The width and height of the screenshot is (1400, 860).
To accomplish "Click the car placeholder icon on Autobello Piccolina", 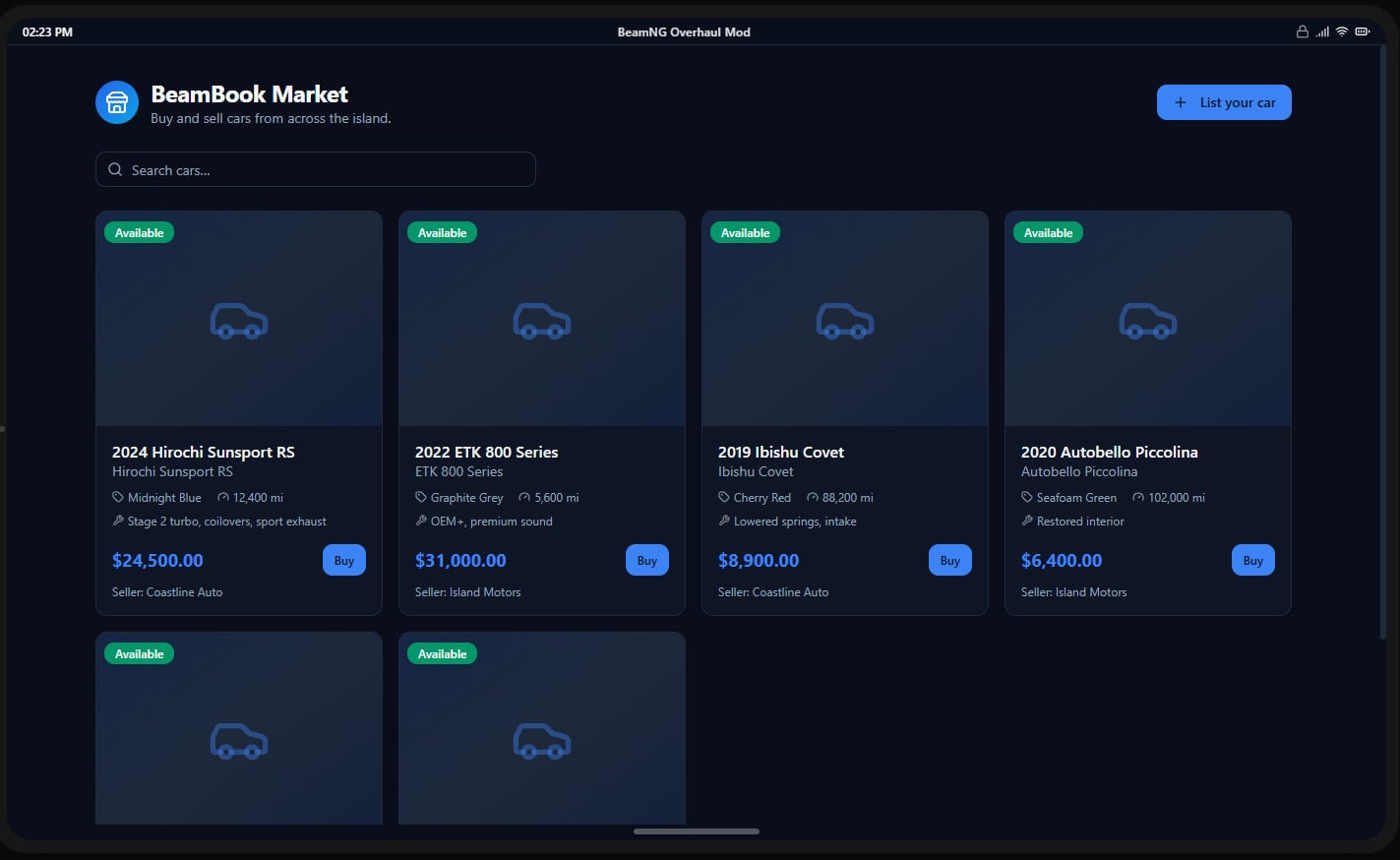I will click(1148, 321).
